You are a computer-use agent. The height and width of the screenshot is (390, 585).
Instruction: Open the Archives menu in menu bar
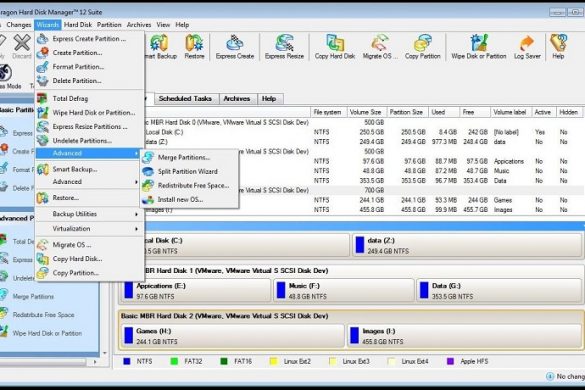[139, 25]
